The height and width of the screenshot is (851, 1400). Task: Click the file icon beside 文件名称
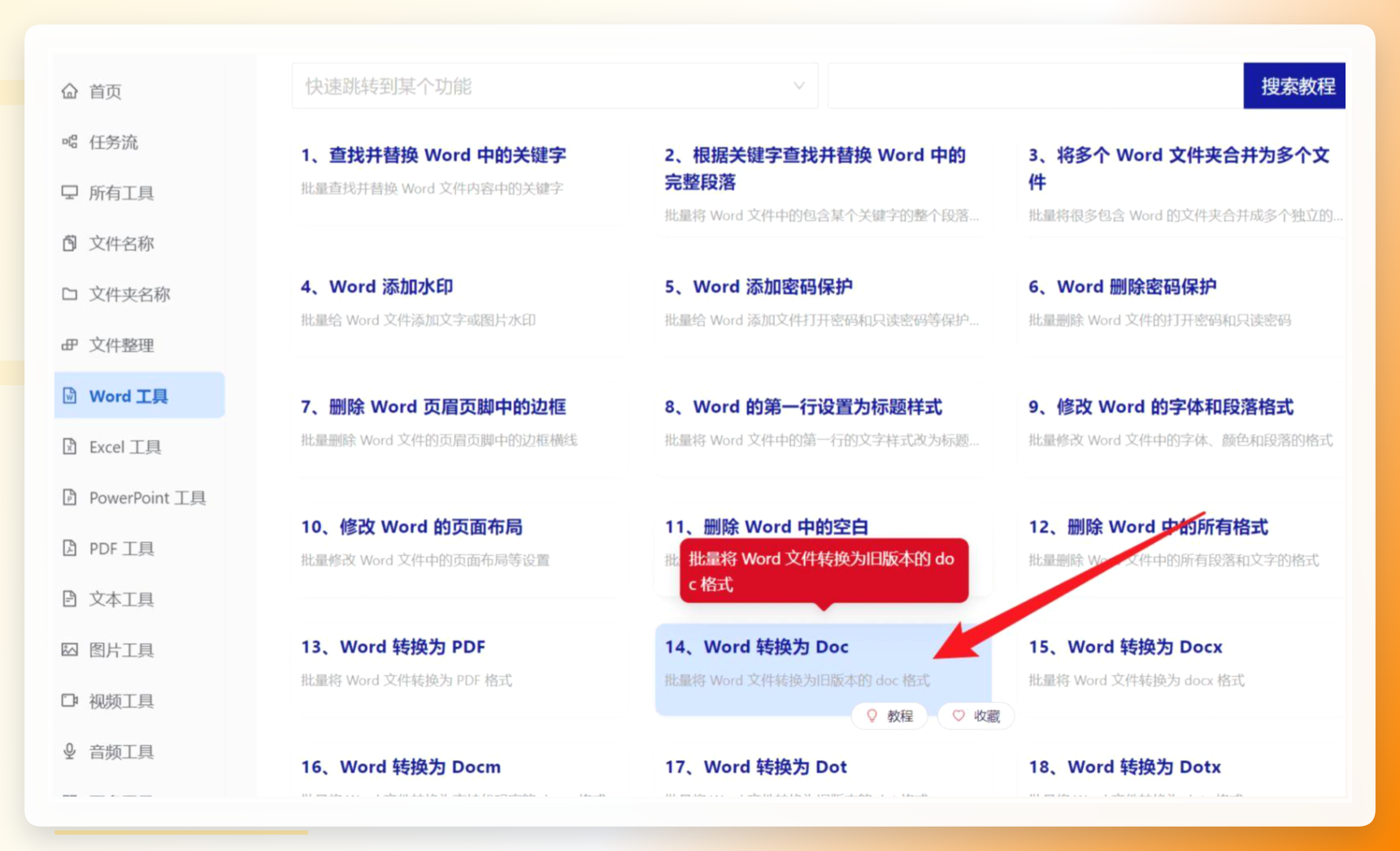[x=70, y=243]
